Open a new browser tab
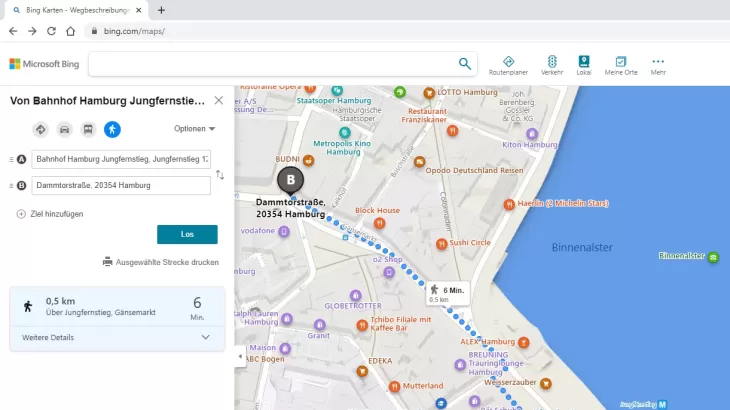The height and width of the screenshot is (410, 730). 162,10
